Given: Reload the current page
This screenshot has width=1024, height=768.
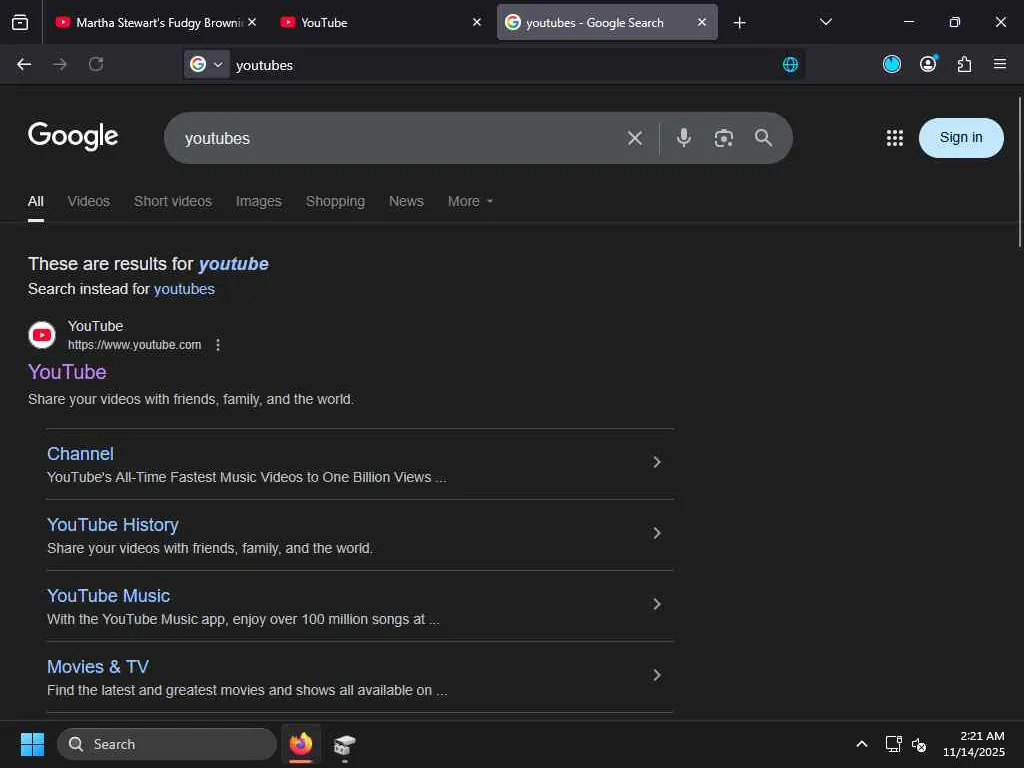Looking at the screenshot, I should [x=96, y=64].
